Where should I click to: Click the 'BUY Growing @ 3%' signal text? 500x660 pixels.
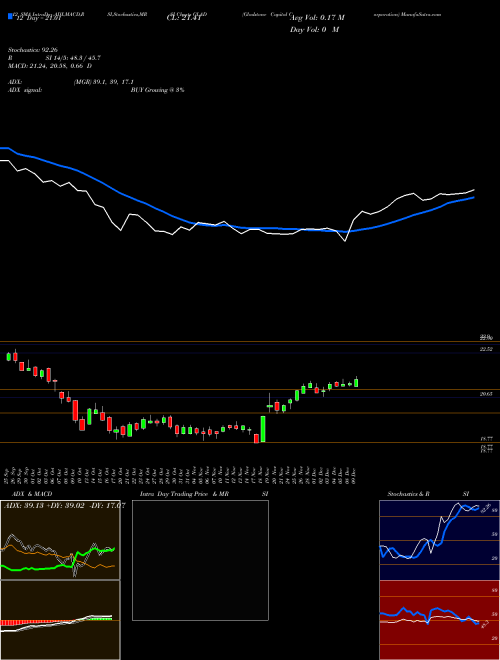(157, 90)
